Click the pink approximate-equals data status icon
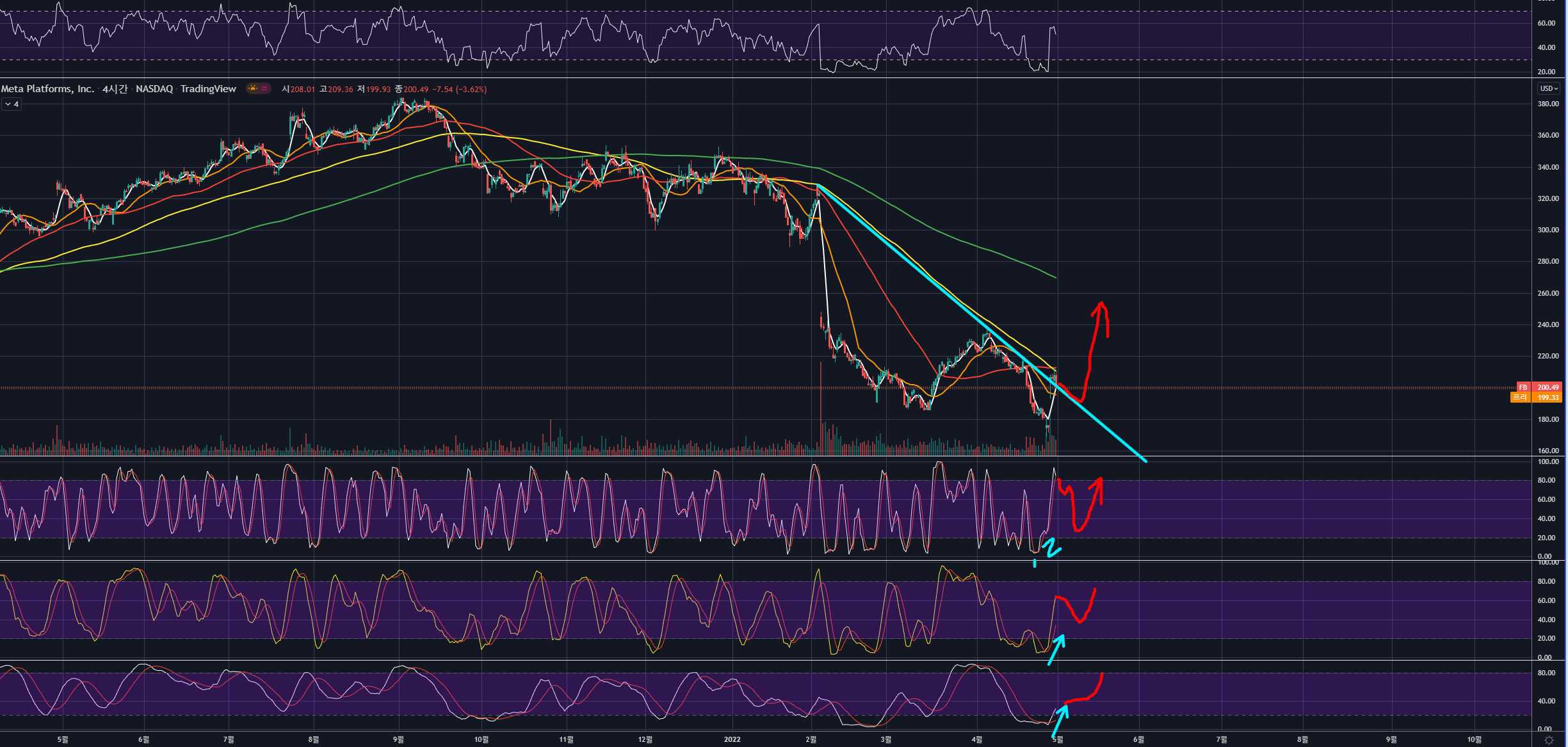 264,89
